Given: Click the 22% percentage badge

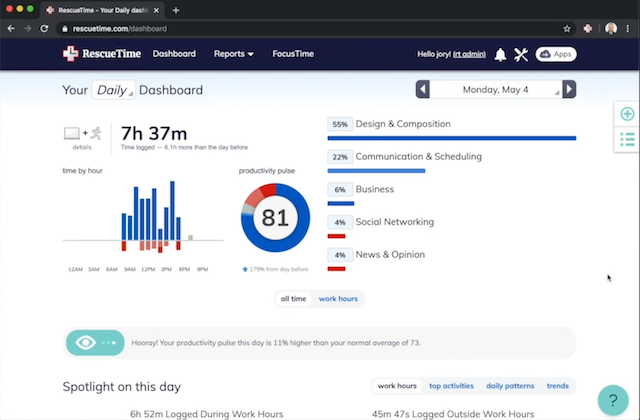Looking at the screenshot, I should [340, 157].
